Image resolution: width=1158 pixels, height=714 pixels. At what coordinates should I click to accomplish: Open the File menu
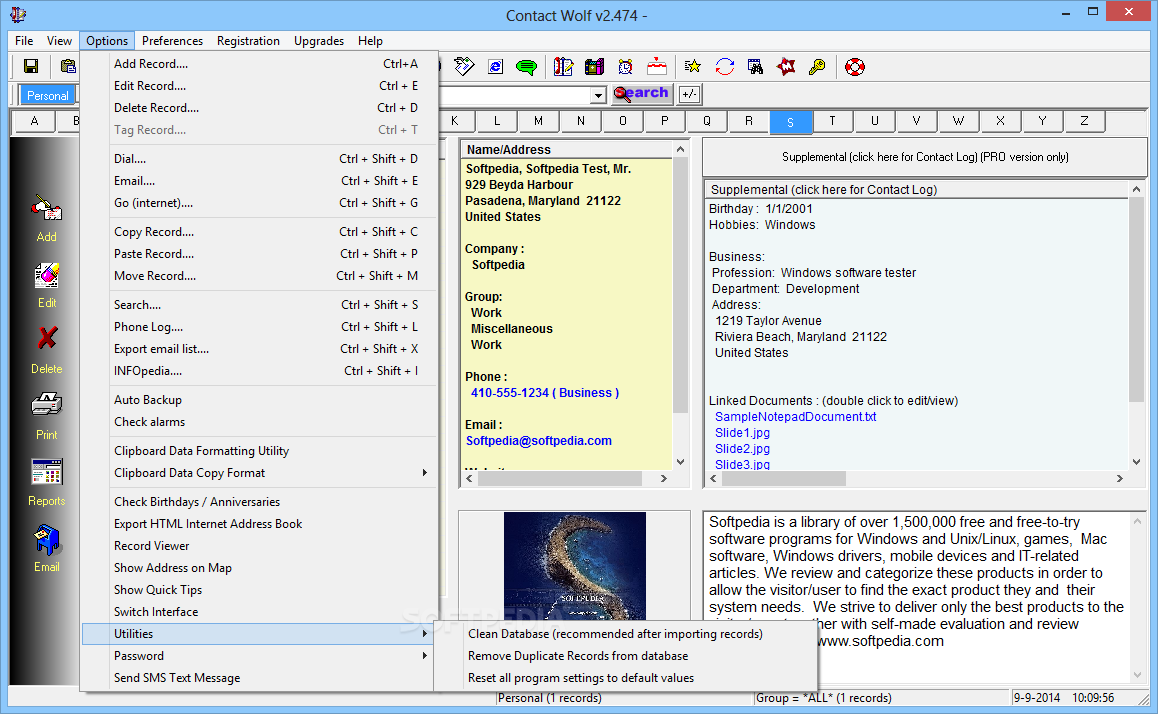pyautogui.click(x=24, y=41)
